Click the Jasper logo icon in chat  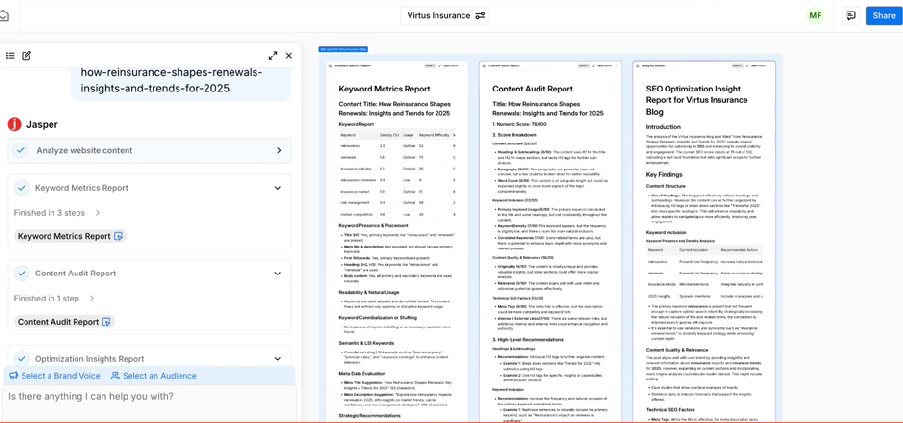14,124
